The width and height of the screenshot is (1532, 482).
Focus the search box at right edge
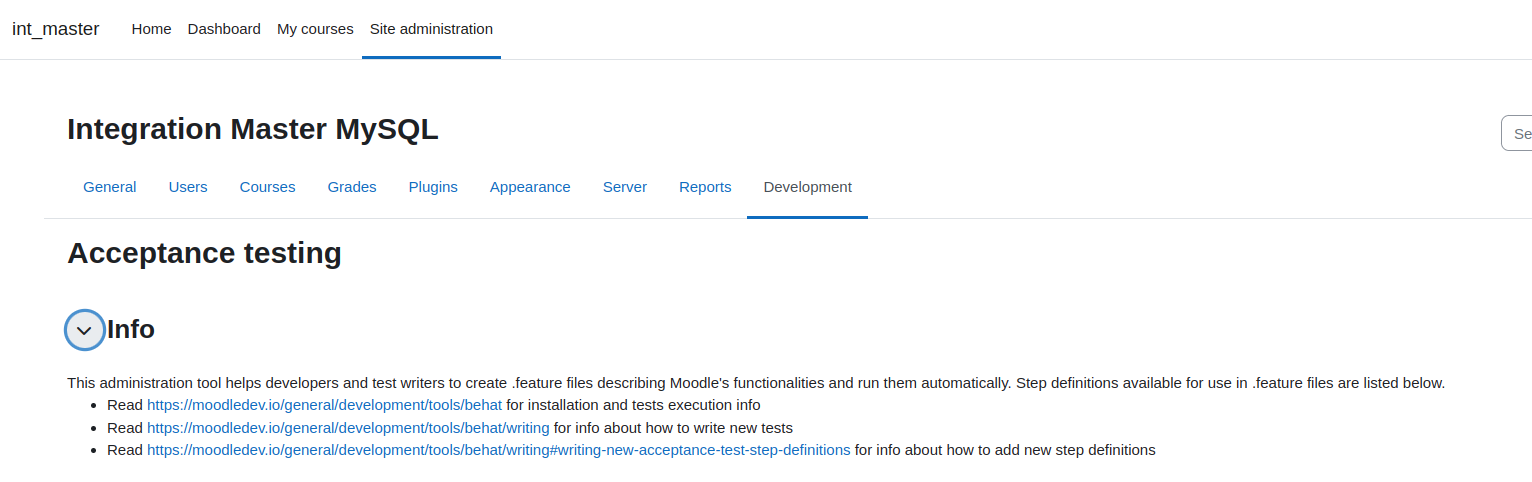click(1517, 133)
